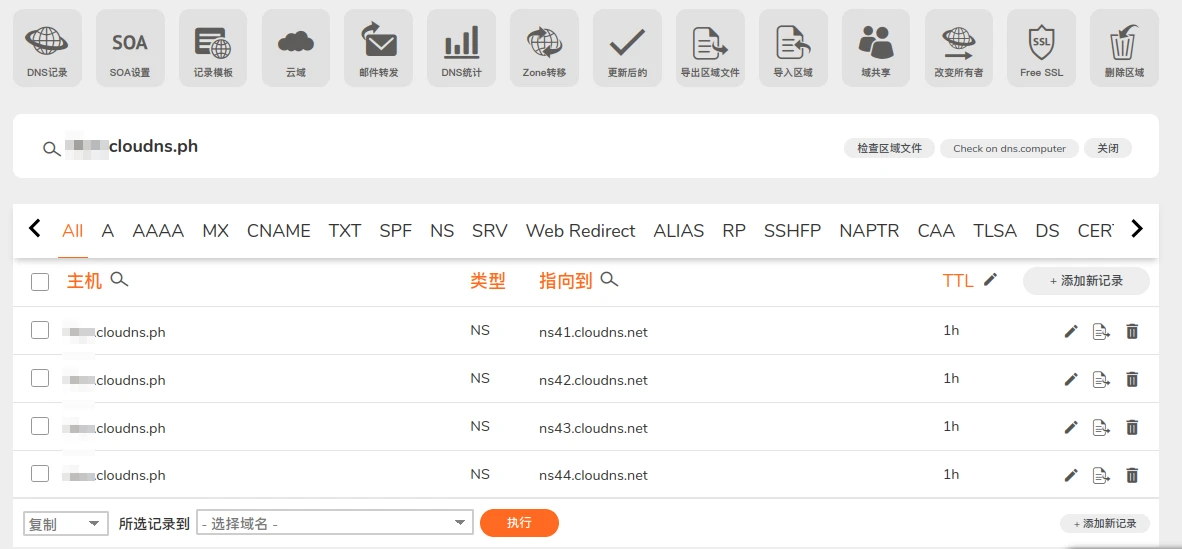Select the ns43.cloudns.net record checkbox
The width and height of the screenshot is (1182, 549).
40,426
